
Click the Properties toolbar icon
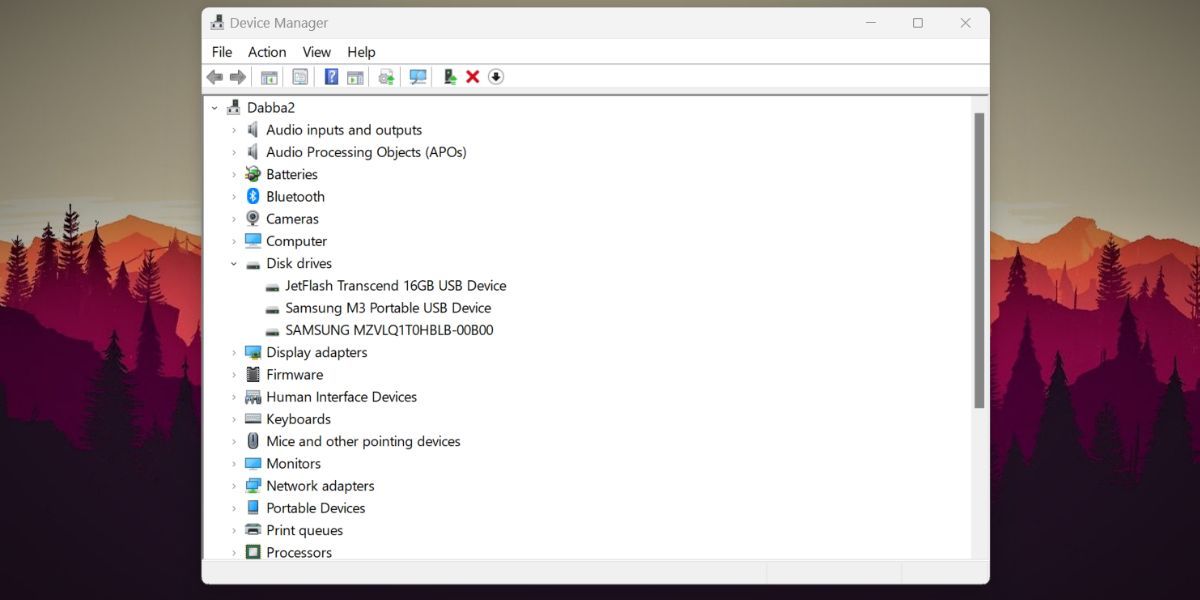click(301, 77)
